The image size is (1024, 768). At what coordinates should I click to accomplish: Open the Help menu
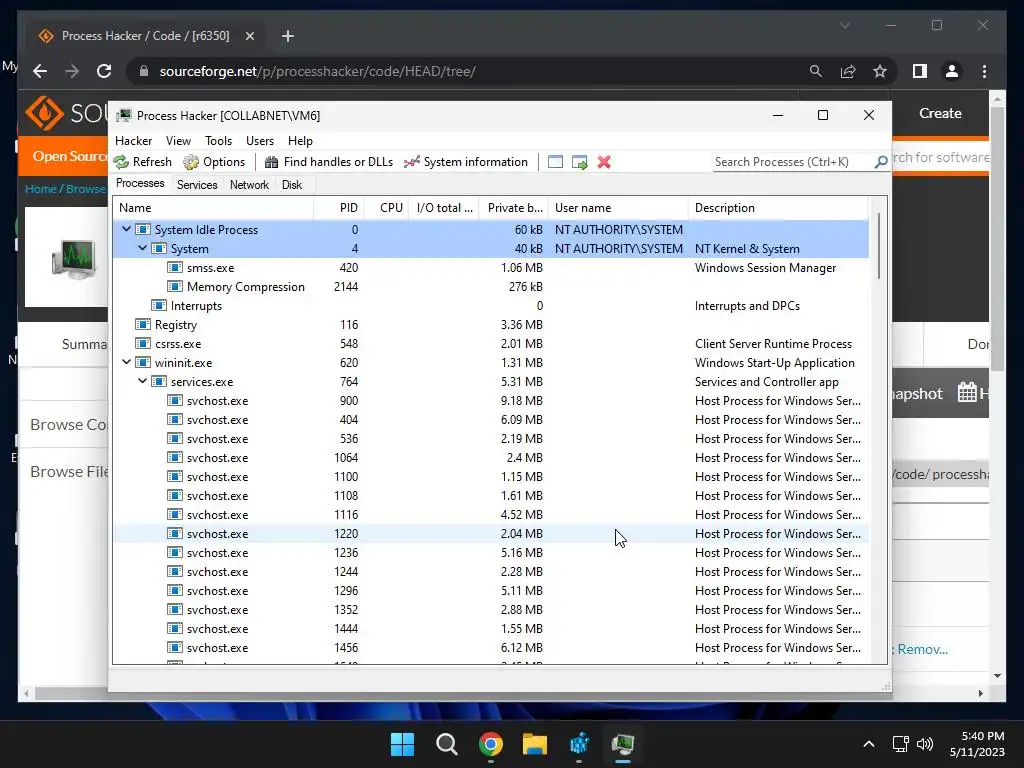300,140
